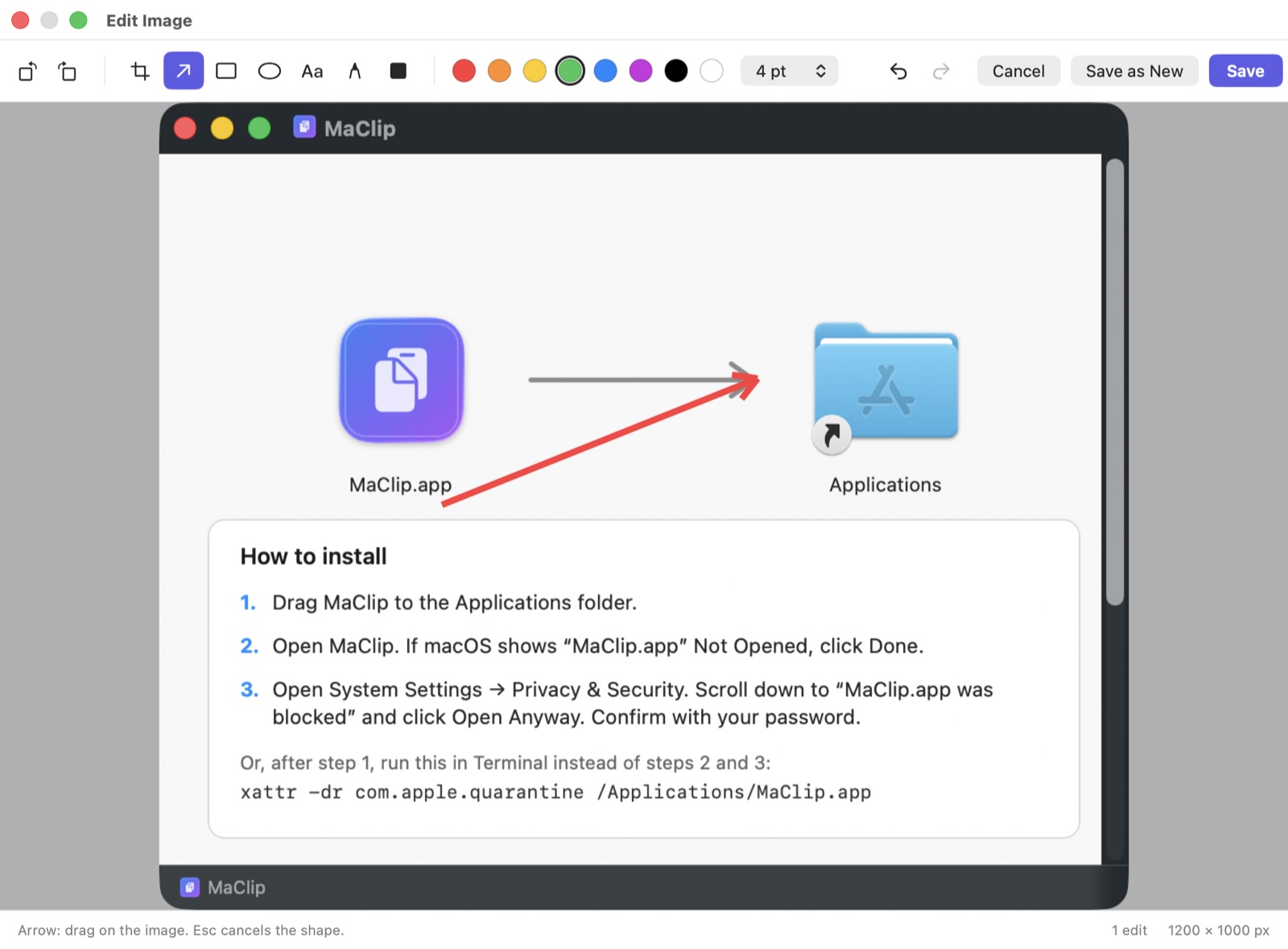The image size is (1288, 949).
Task: Select the Arrow tool
Action: coord(184,71)
